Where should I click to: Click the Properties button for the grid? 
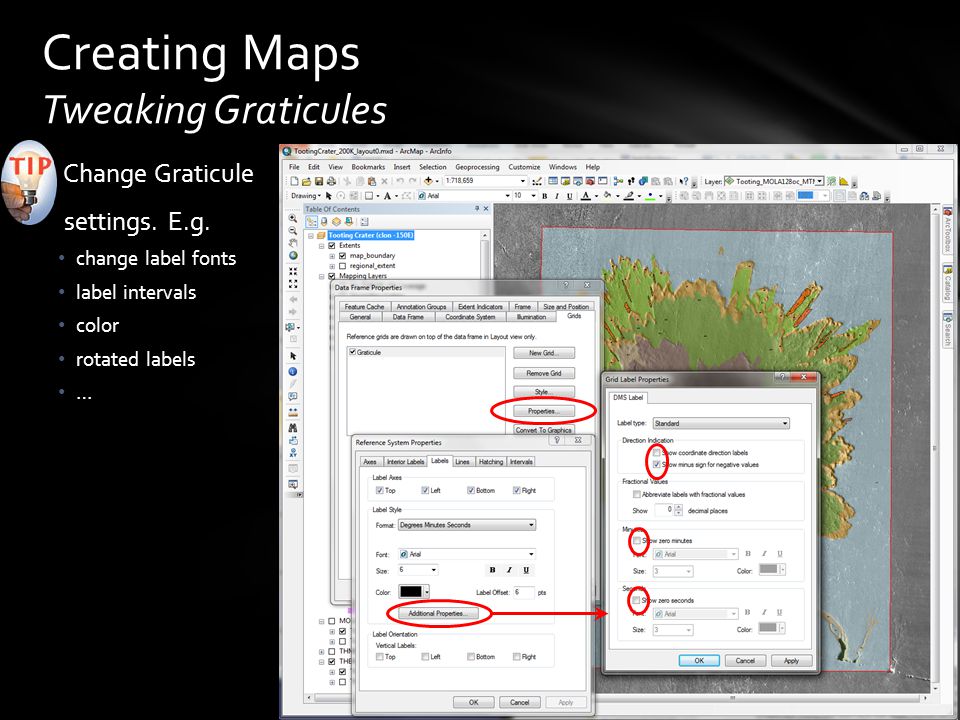[x=544, y=411]
